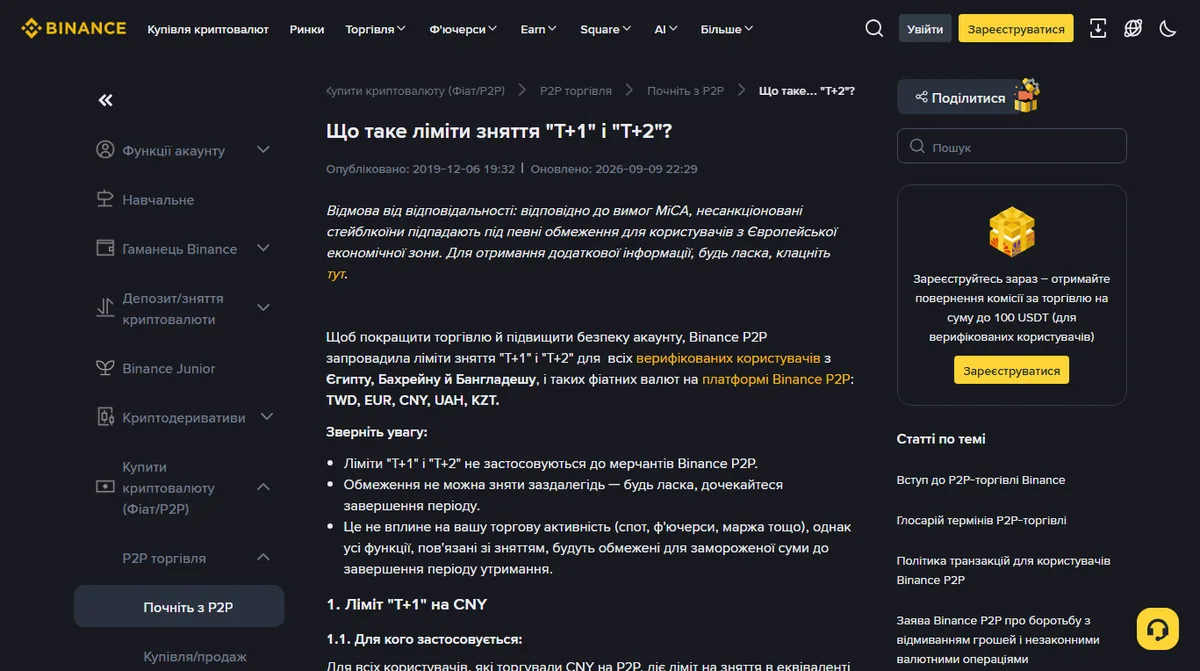Open Купівля криптовалют menu item

tap(208, 29)
